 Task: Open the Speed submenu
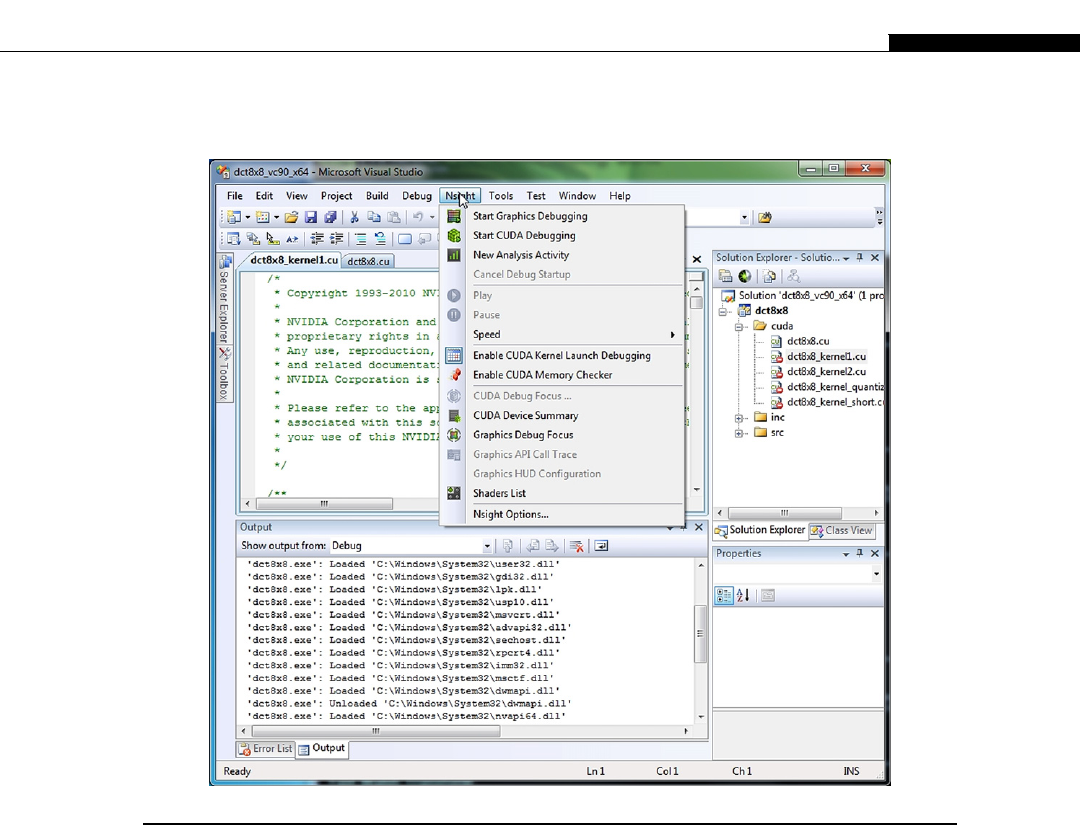pos(563,335)
